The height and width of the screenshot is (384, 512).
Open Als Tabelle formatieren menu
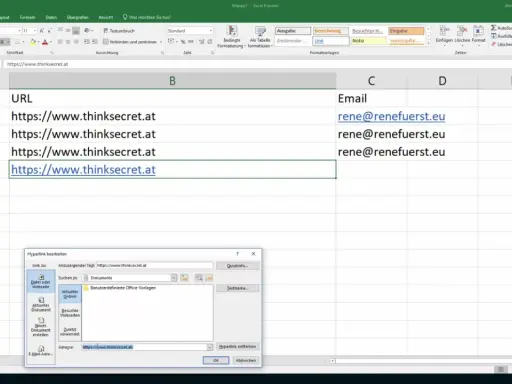click(x=260, y=37)
